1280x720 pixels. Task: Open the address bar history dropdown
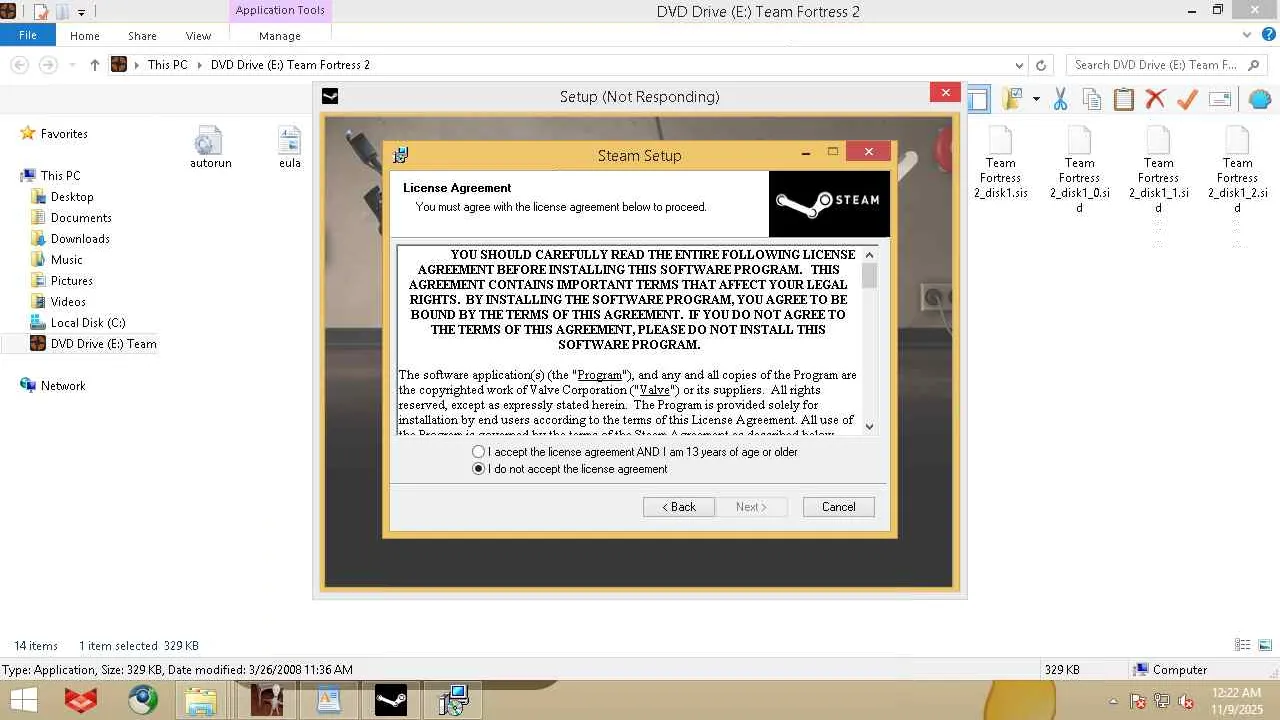1019,65
